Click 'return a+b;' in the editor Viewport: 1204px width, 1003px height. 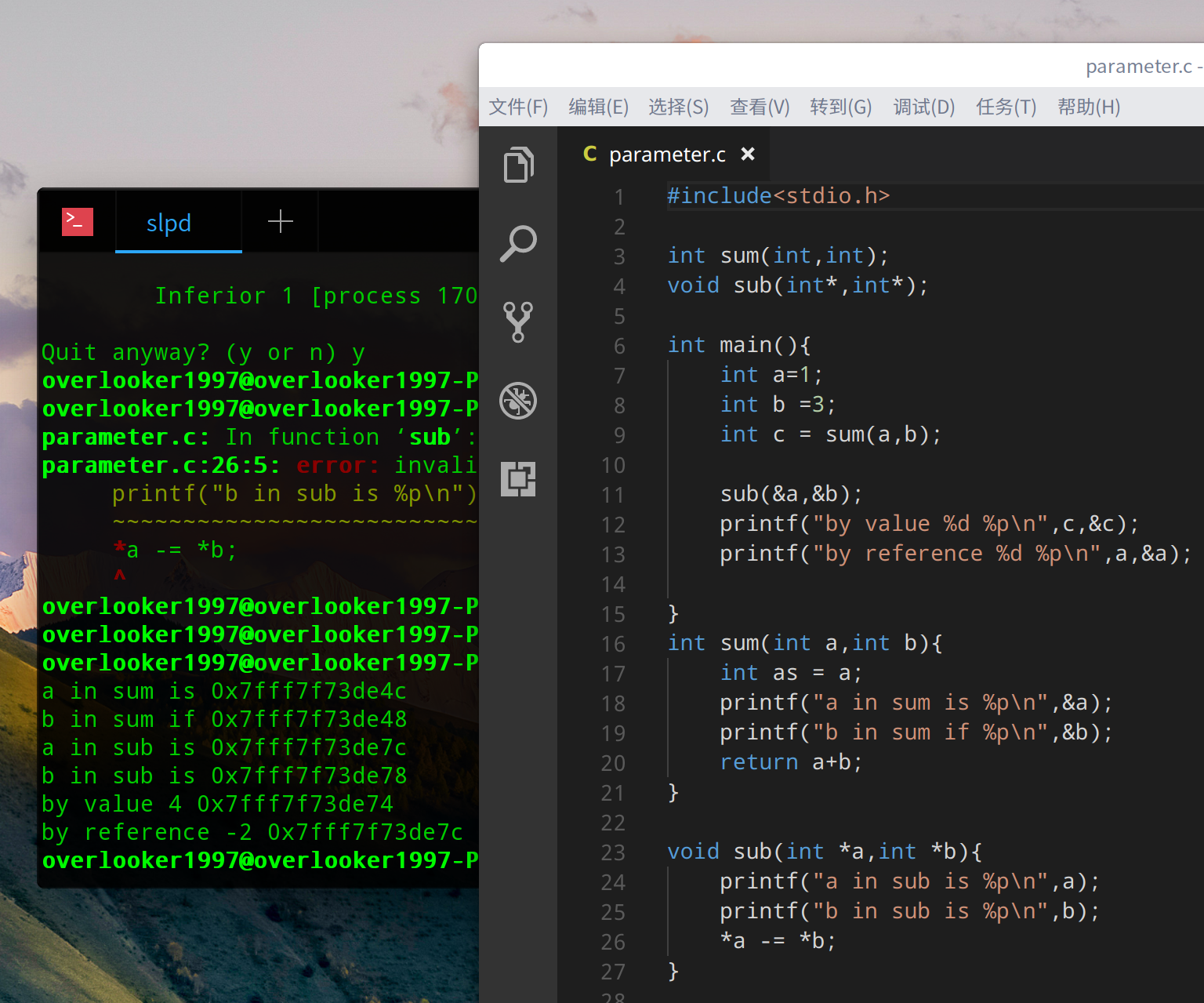[x=792, y=762]
